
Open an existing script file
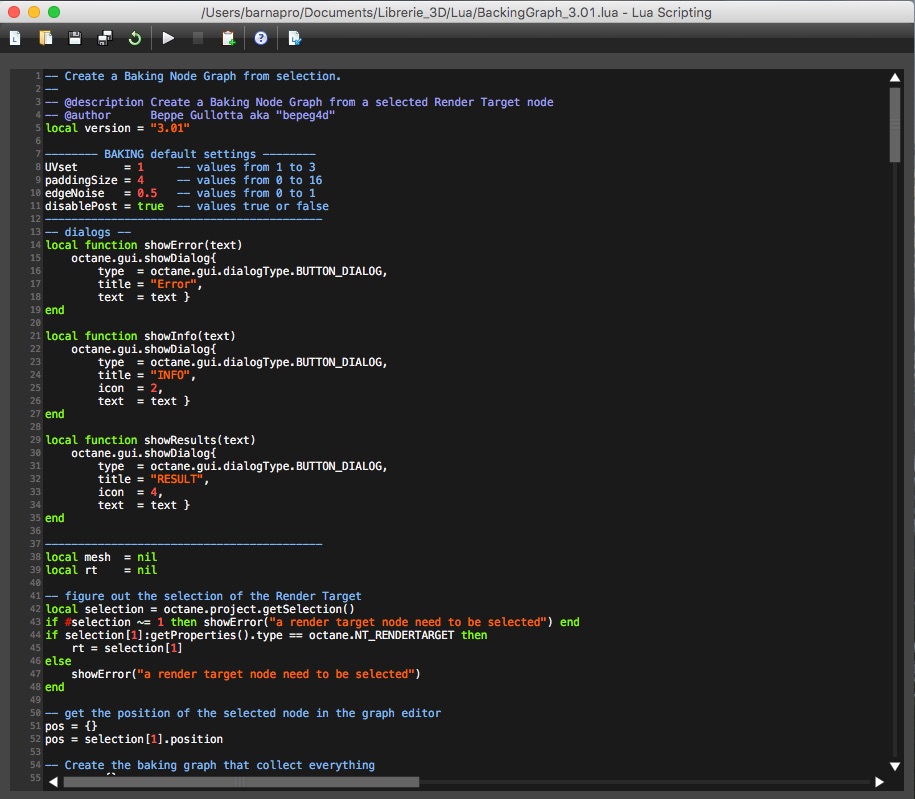[45, 38]
